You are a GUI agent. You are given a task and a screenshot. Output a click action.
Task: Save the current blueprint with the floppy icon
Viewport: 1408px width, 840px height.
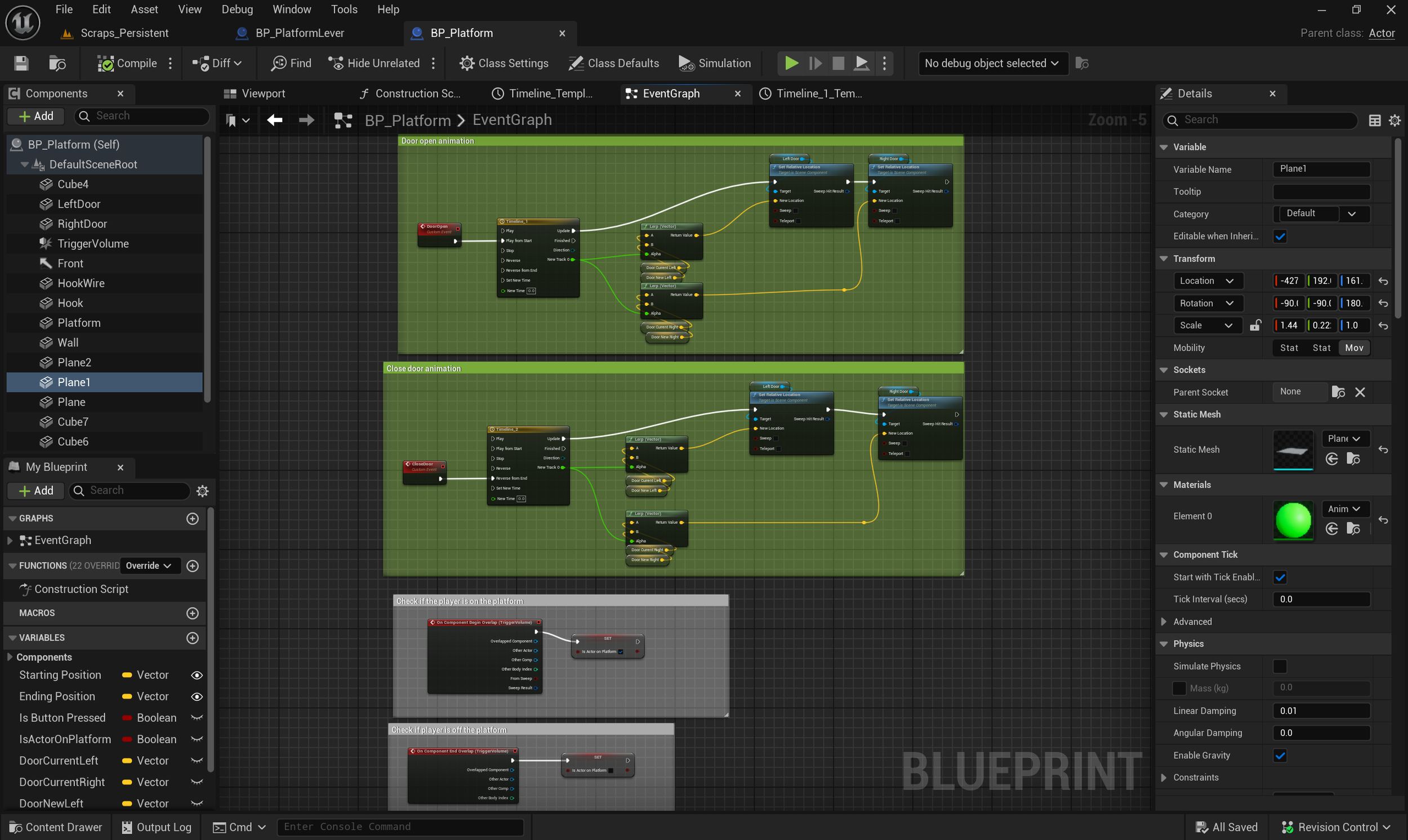[x=21, y=64]
